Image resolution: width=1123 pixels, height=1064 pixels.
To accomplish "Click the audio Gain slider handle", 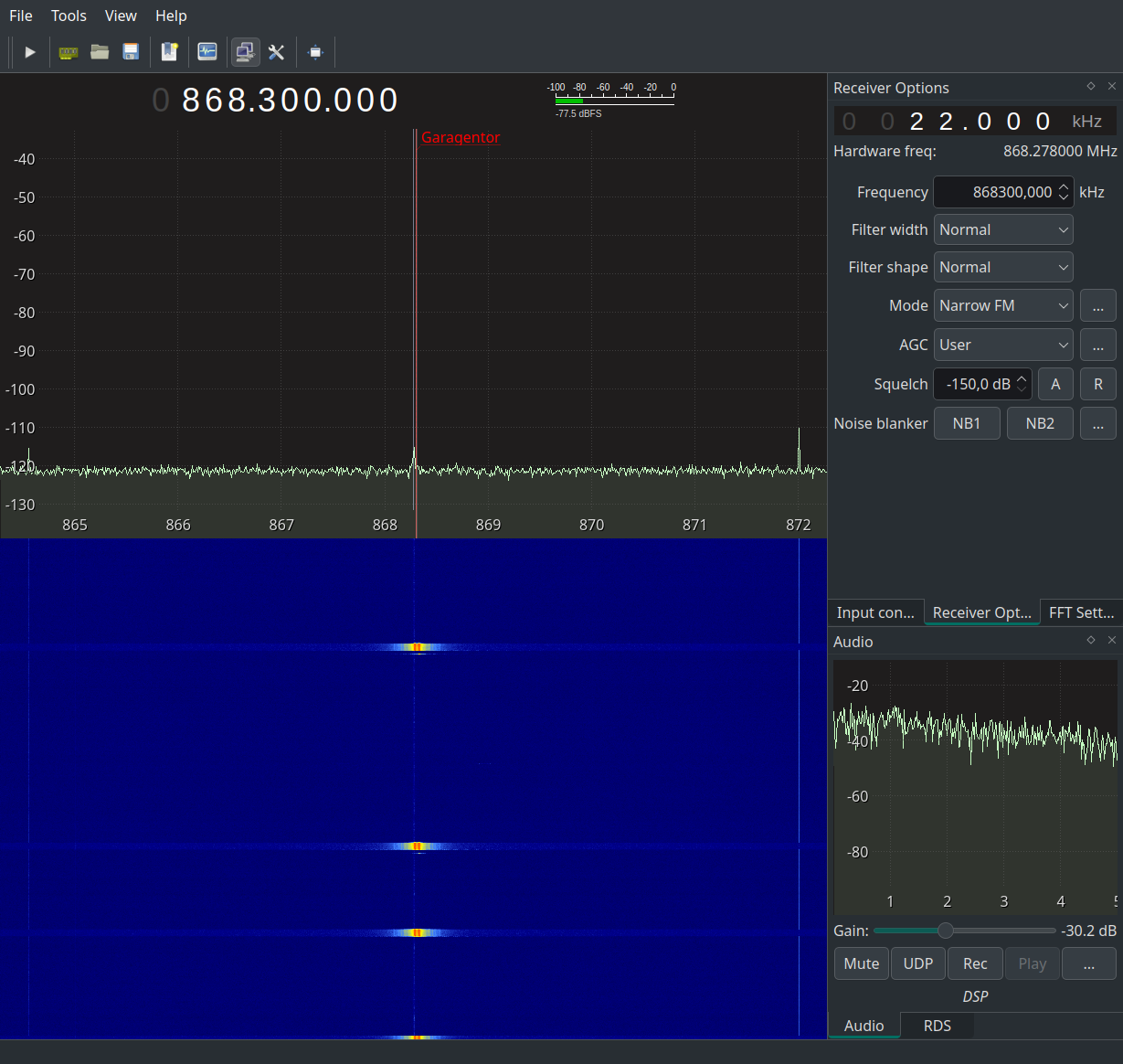I will [x=946, y=931].
